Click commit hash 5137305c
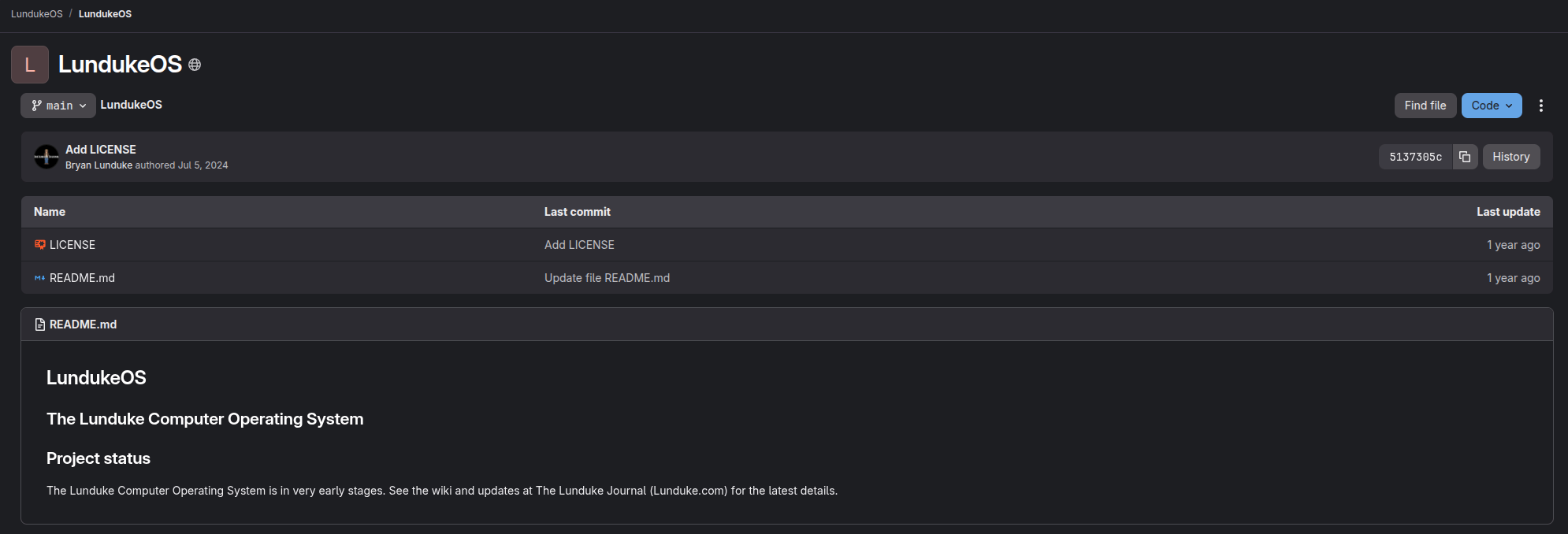The height and width of the screenshot is (534, 1568). [x=1415, y=157]
